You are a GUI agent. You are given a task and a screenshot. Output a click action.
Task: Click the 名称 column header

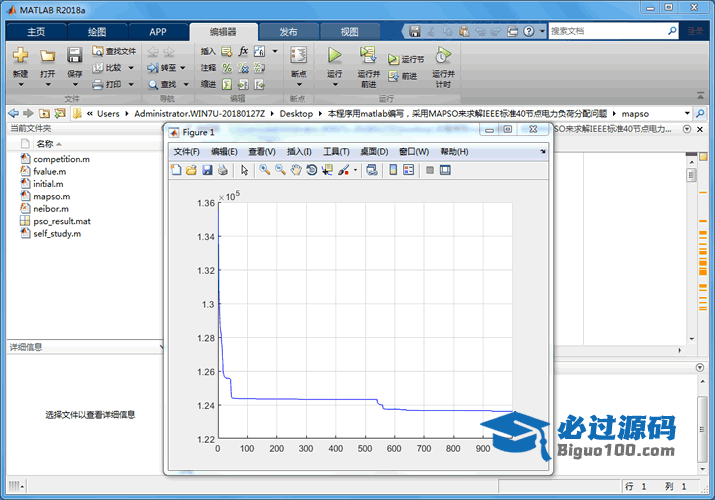coord(45,144)
